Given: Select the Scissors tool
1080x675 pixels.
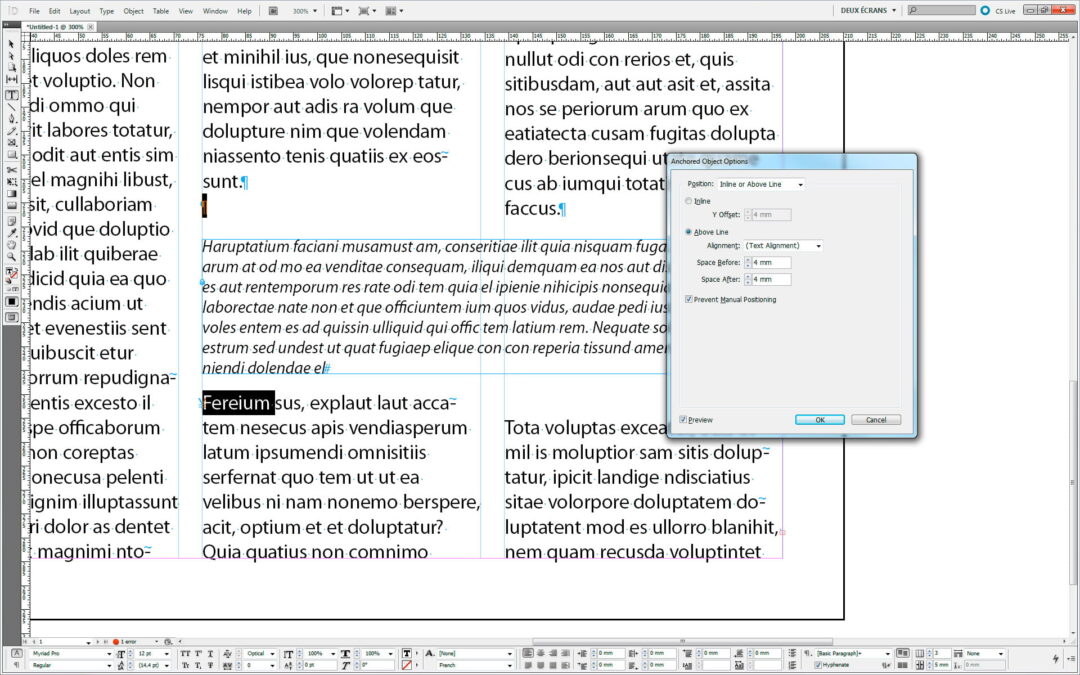Looking at the screenshot, I should pos(12,169).
